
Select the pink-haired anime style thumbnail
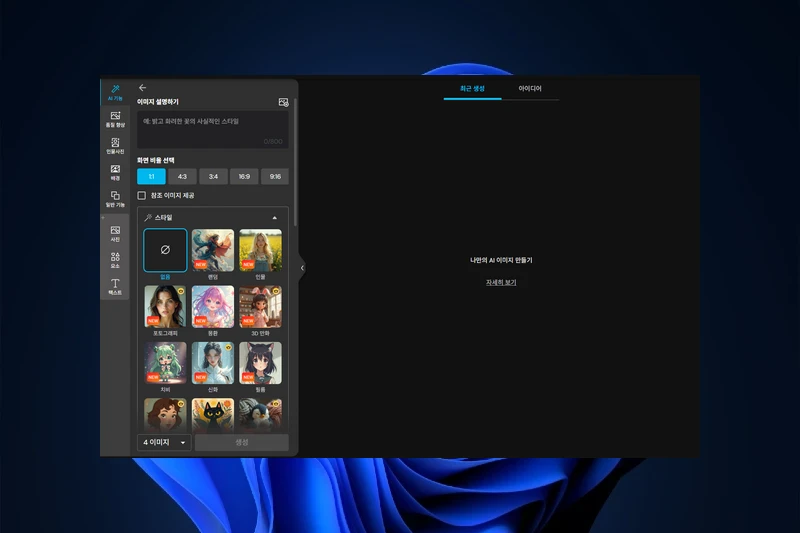click(x=213, y=307)
